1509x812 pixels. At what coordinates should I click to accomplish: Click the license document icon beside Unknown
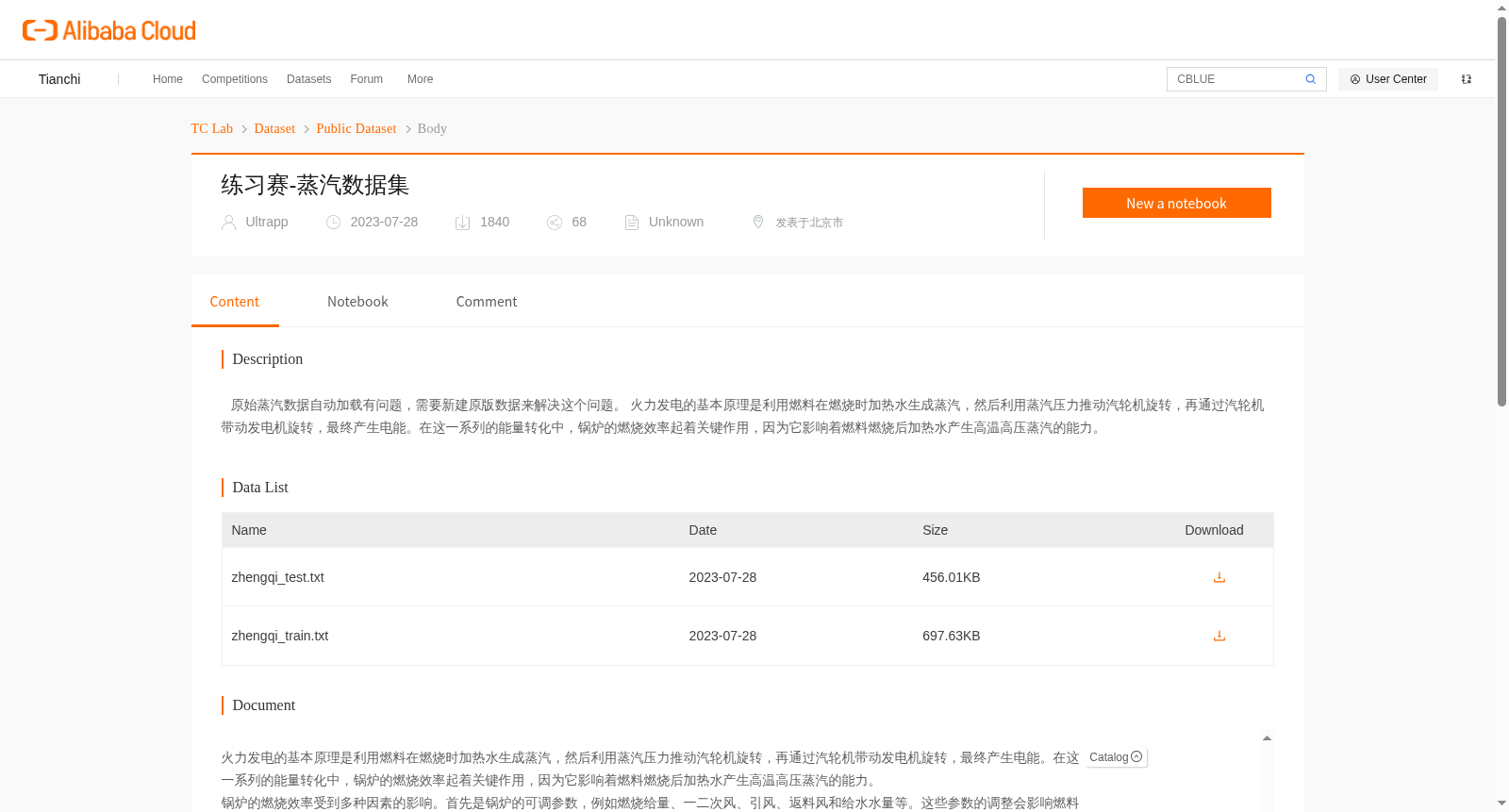(632, 223)
